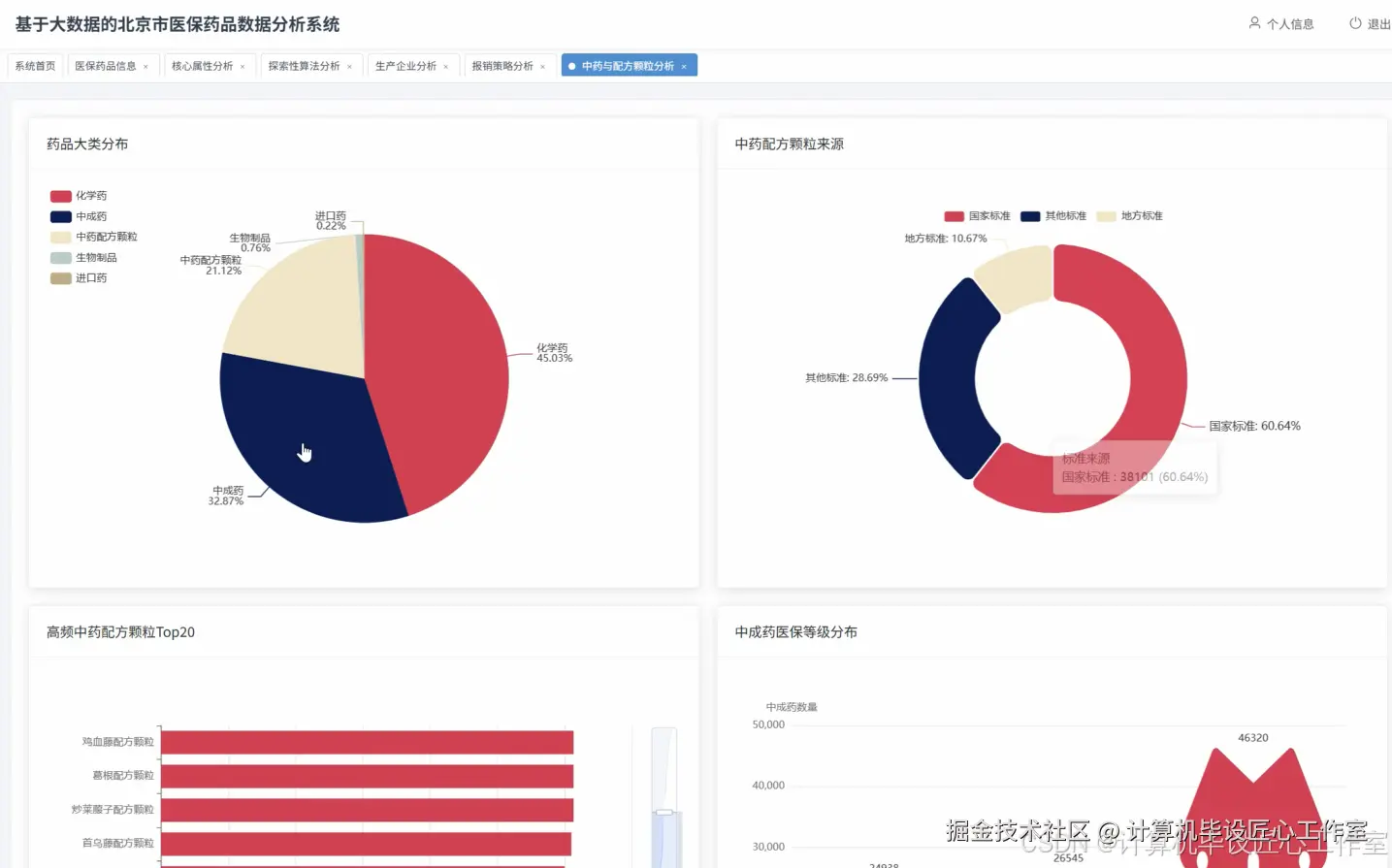Open the 个人信息 user profile icon
This screenshot has height=868, width=1392.
point(1254,23)
